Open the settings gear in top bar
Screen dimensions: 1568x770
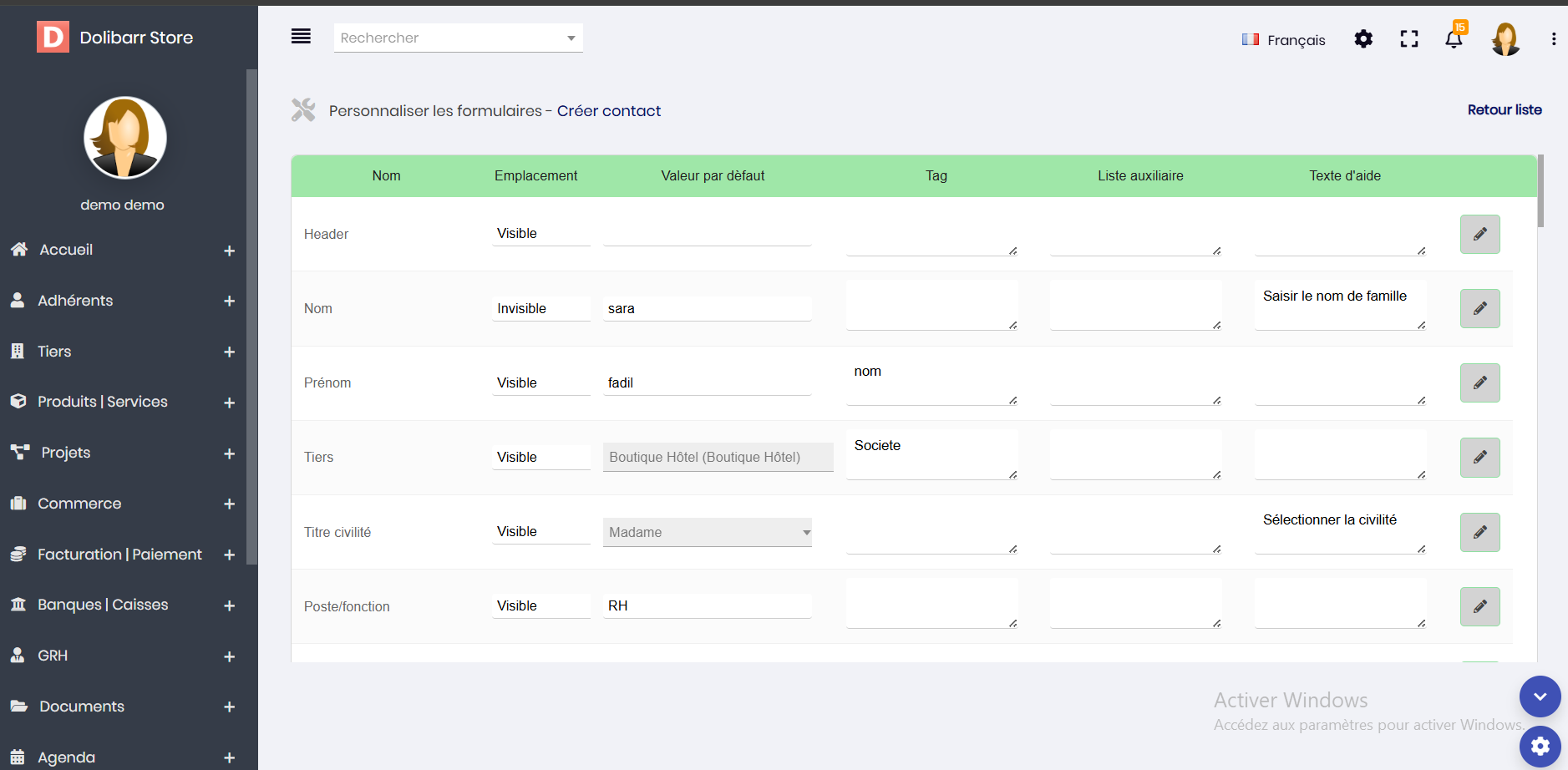(x=1363, y=39)
